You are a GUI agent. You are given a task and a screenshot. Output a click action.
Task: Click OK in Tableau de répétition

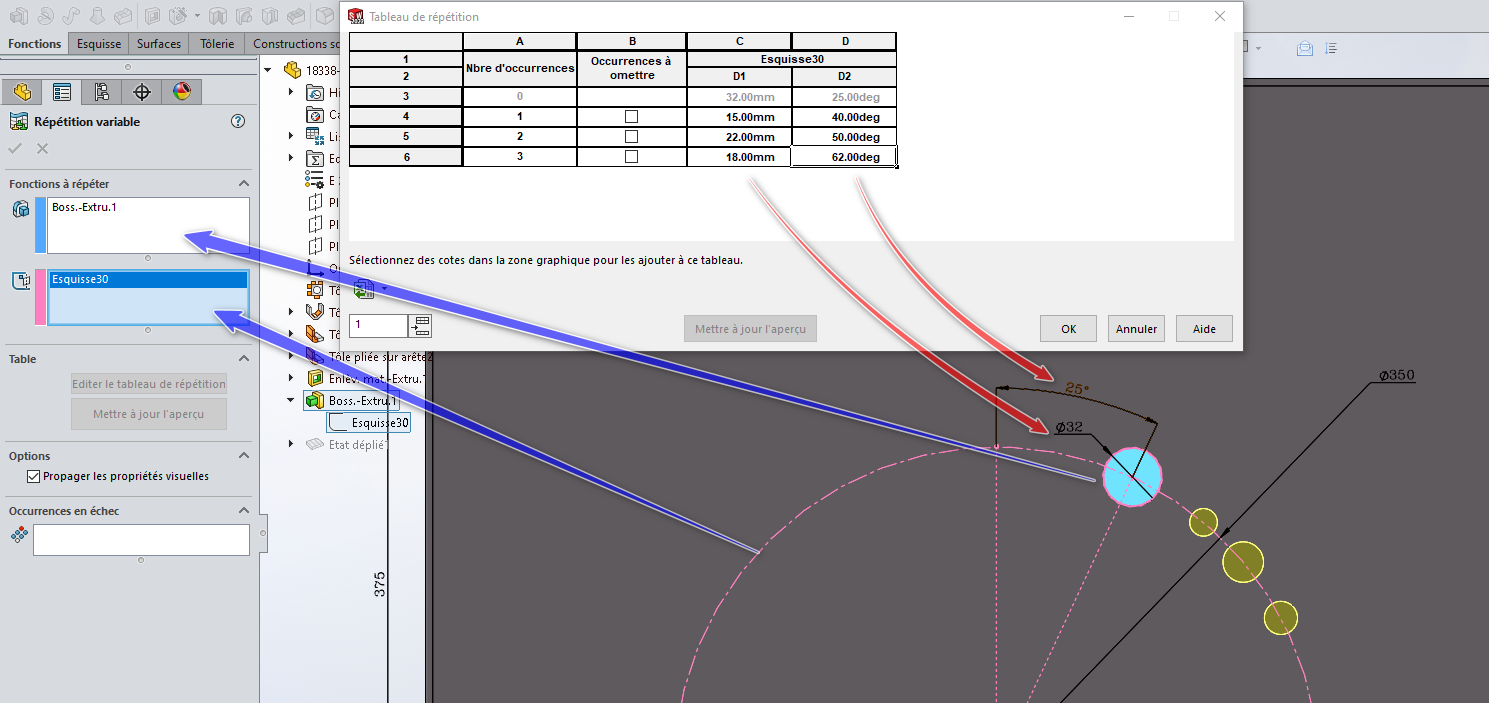tap(1068, 328)
